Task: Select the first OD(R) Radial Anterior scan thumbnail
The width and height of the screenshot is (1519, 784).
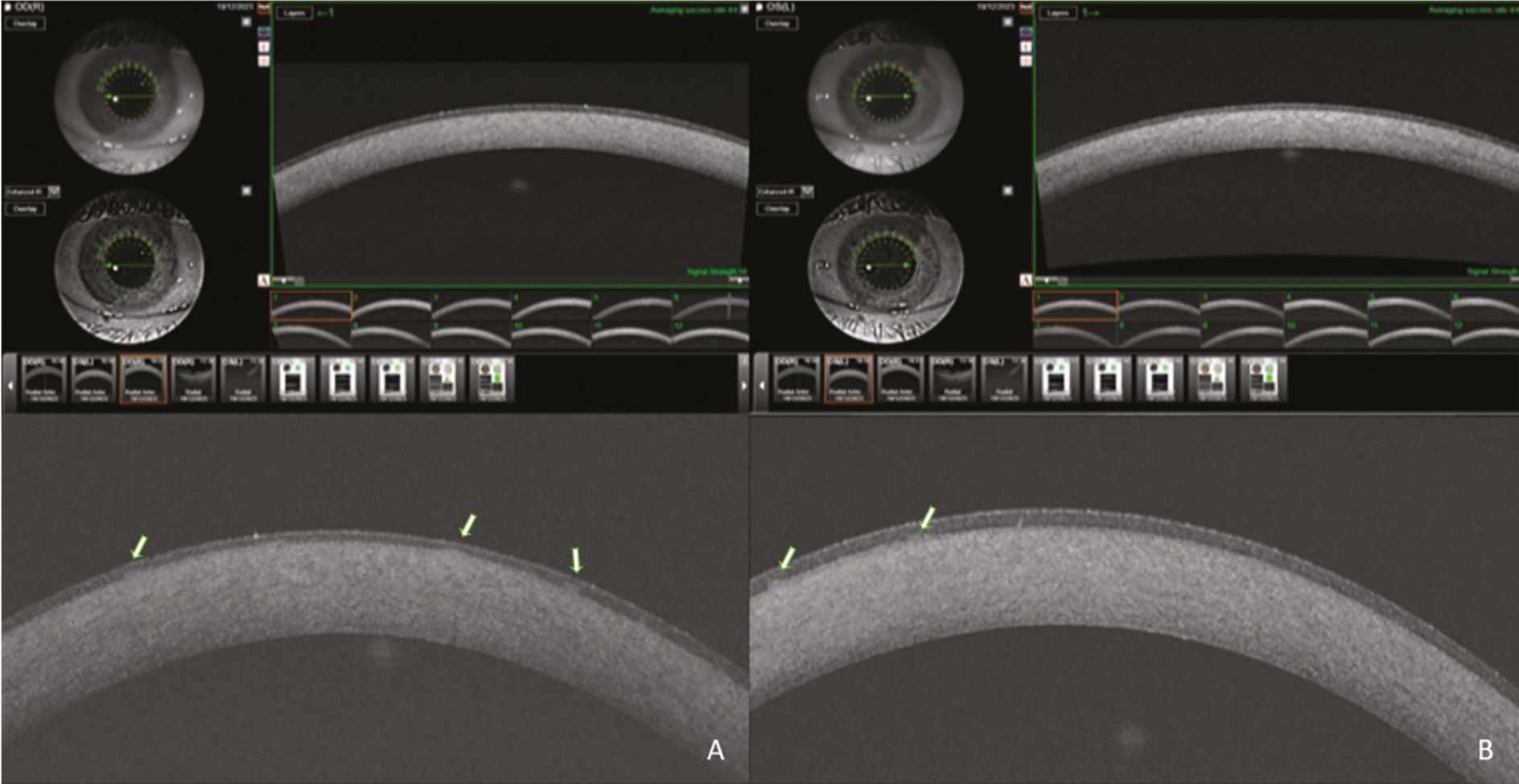Action: click(x=43, y=378)
